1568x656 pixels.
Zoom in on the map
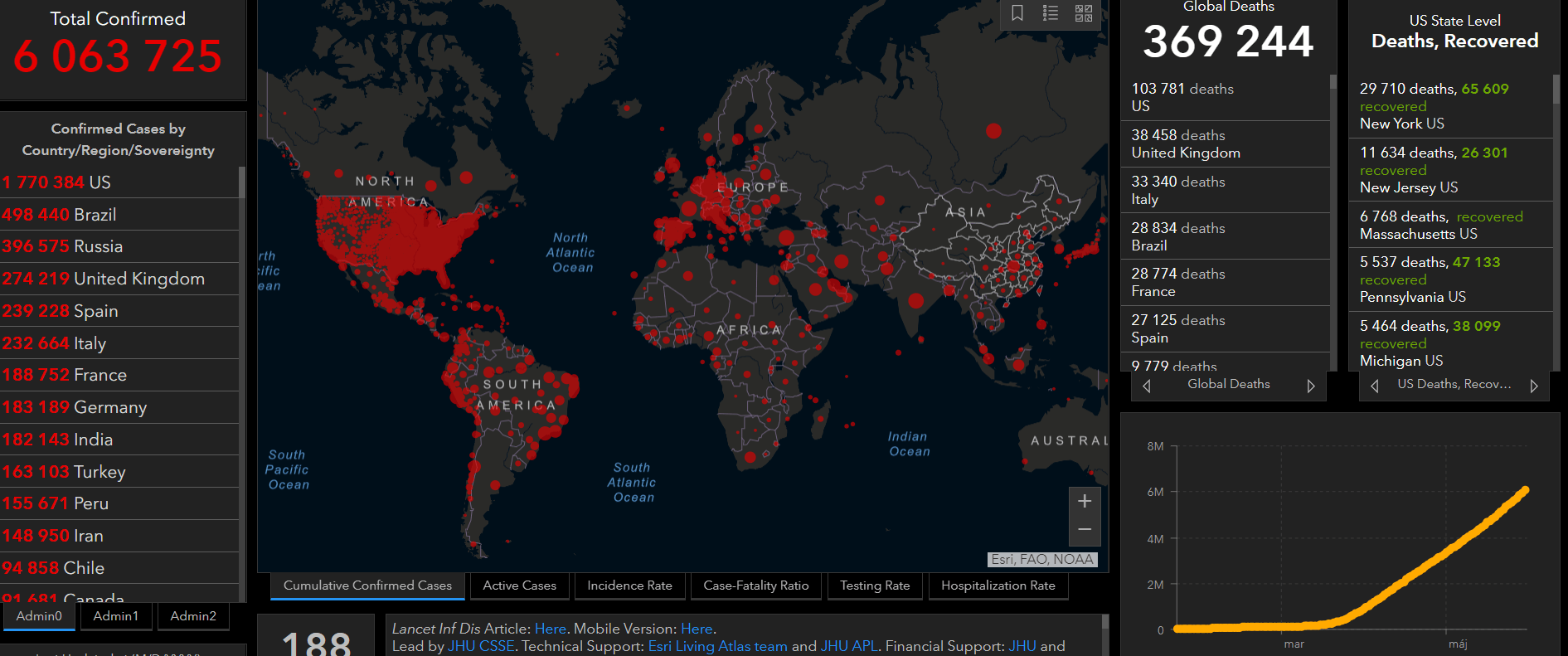(x=1085, y=501)
